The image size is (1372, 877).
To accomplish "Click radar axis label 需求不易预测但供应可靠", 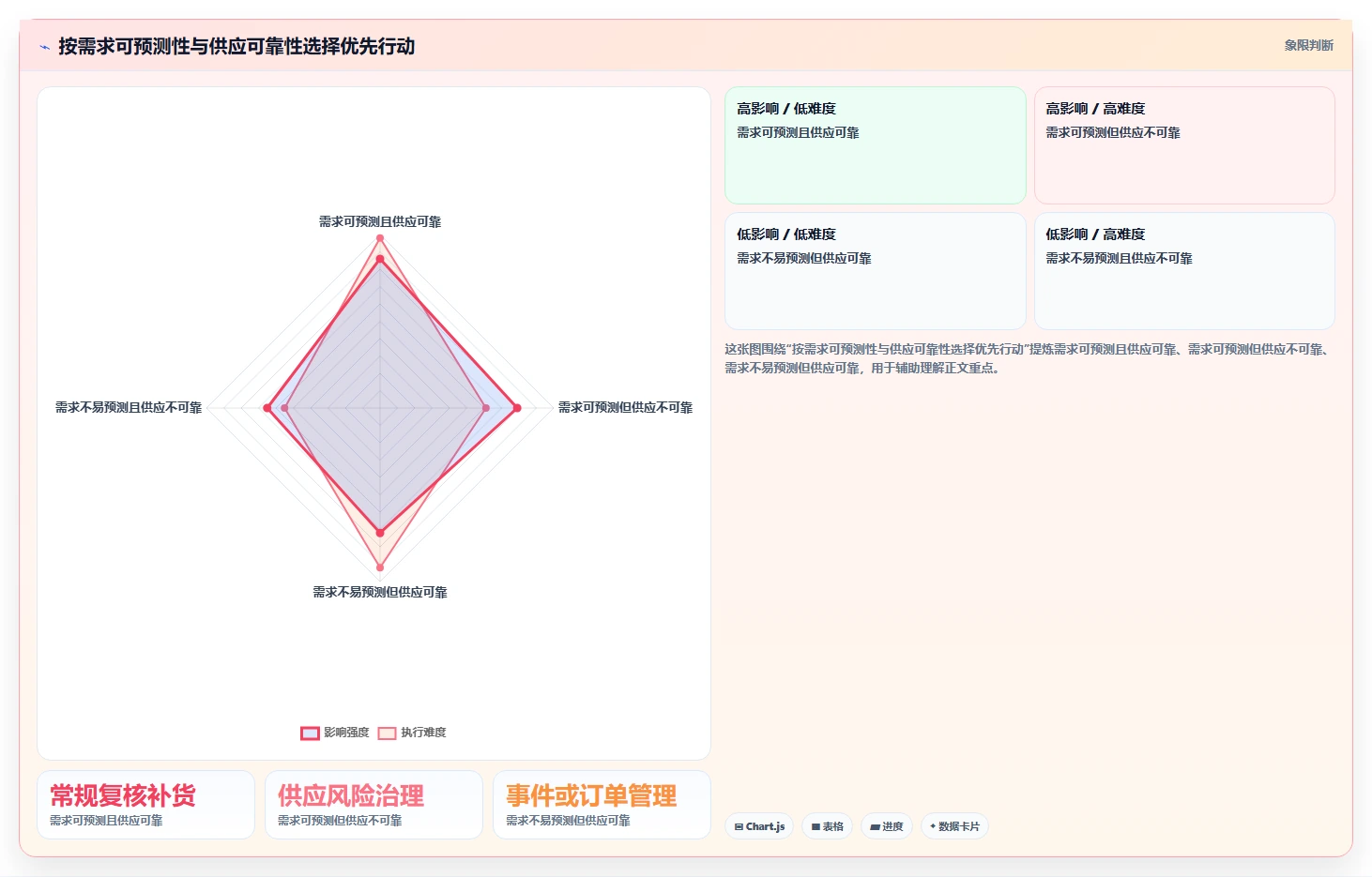I will [380, 593].
